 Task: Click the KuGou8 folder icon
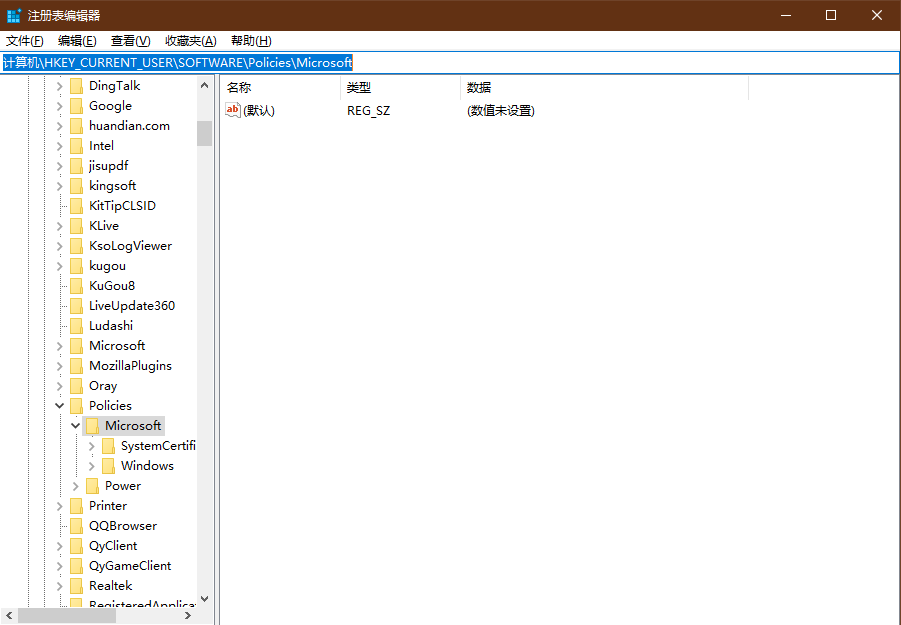tap(76, 286)
